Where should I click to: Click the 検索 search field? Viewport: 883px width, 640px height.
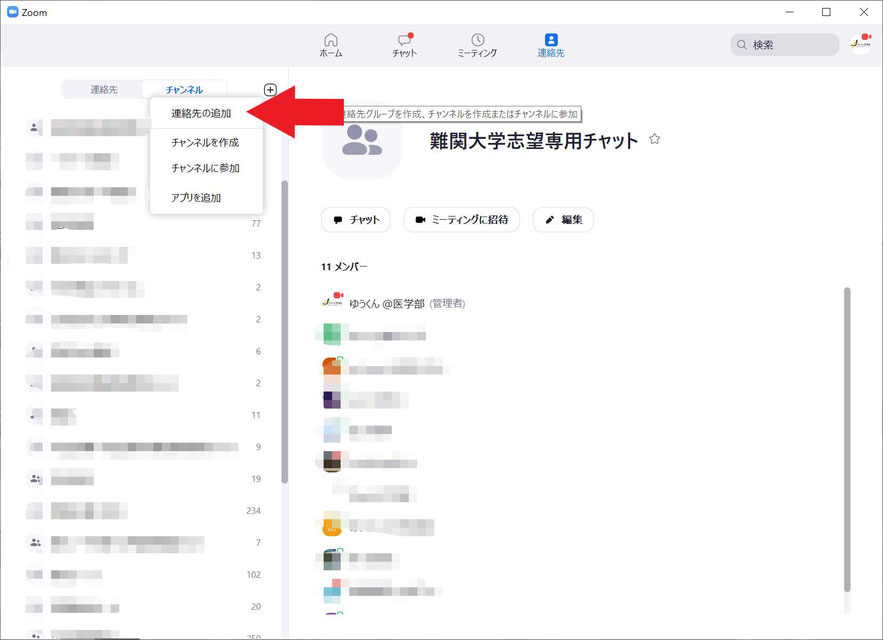(785, 45)
